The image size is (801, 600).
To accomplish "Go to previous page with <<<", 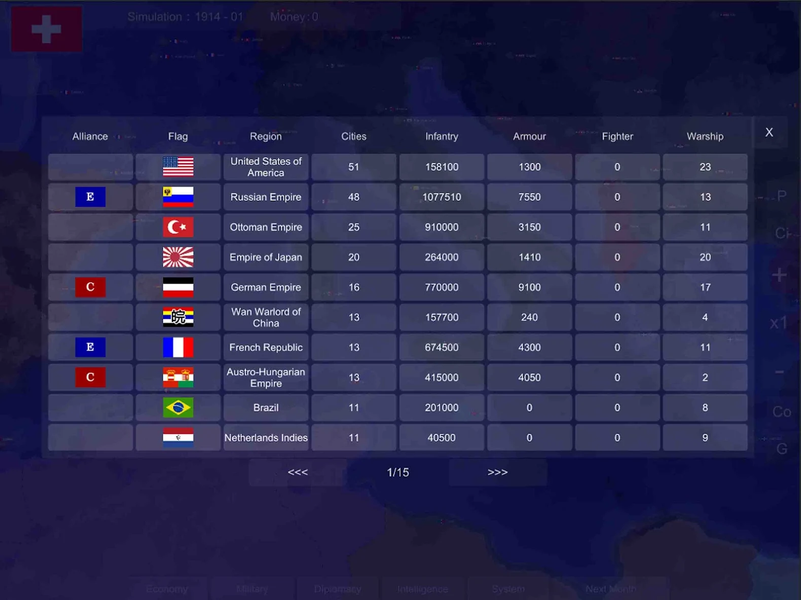I will pyautogui.click(x=297, y=472).
